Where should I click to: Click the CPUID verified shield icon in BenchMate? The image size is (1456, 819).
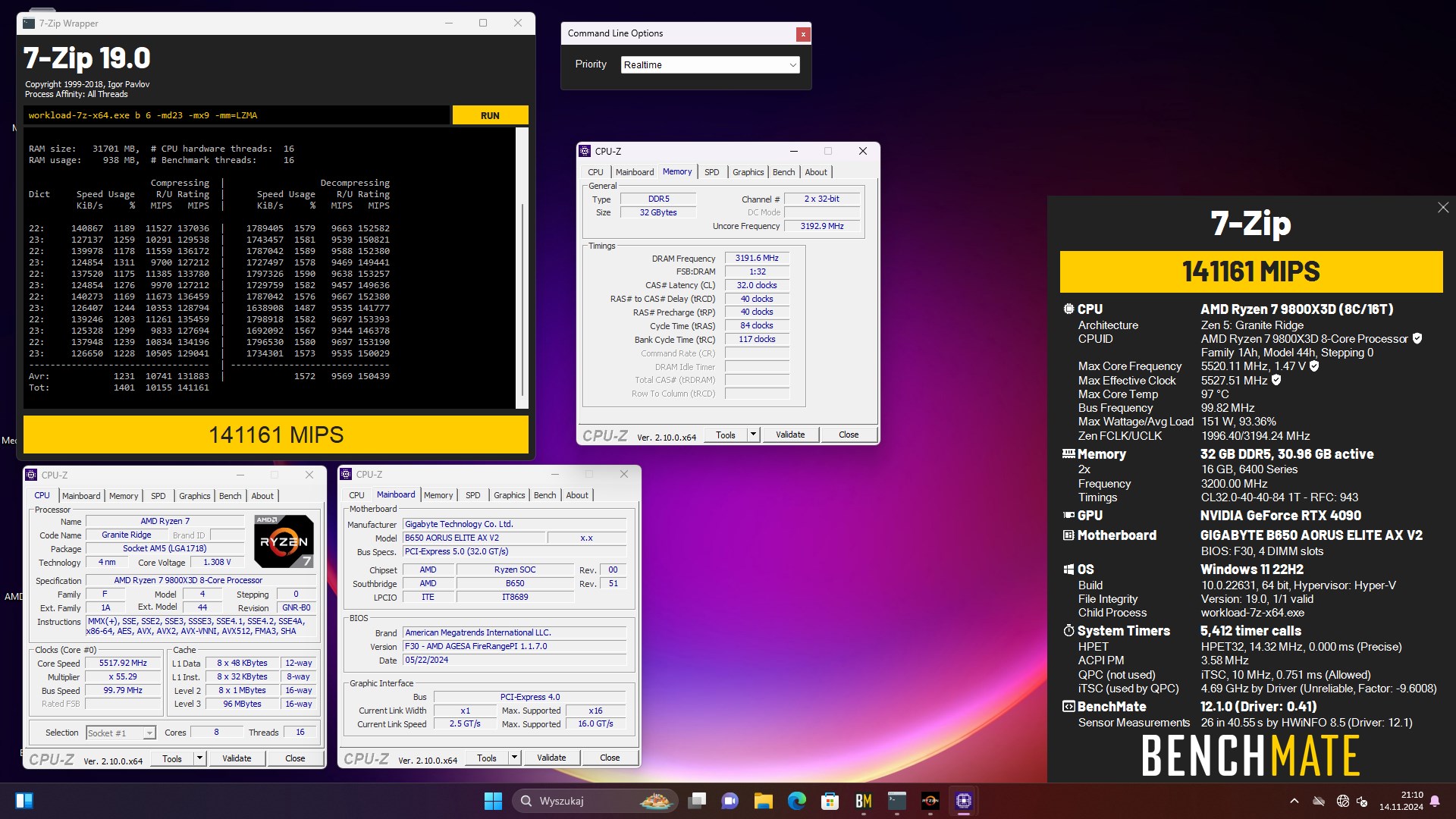coord(1417,339)
